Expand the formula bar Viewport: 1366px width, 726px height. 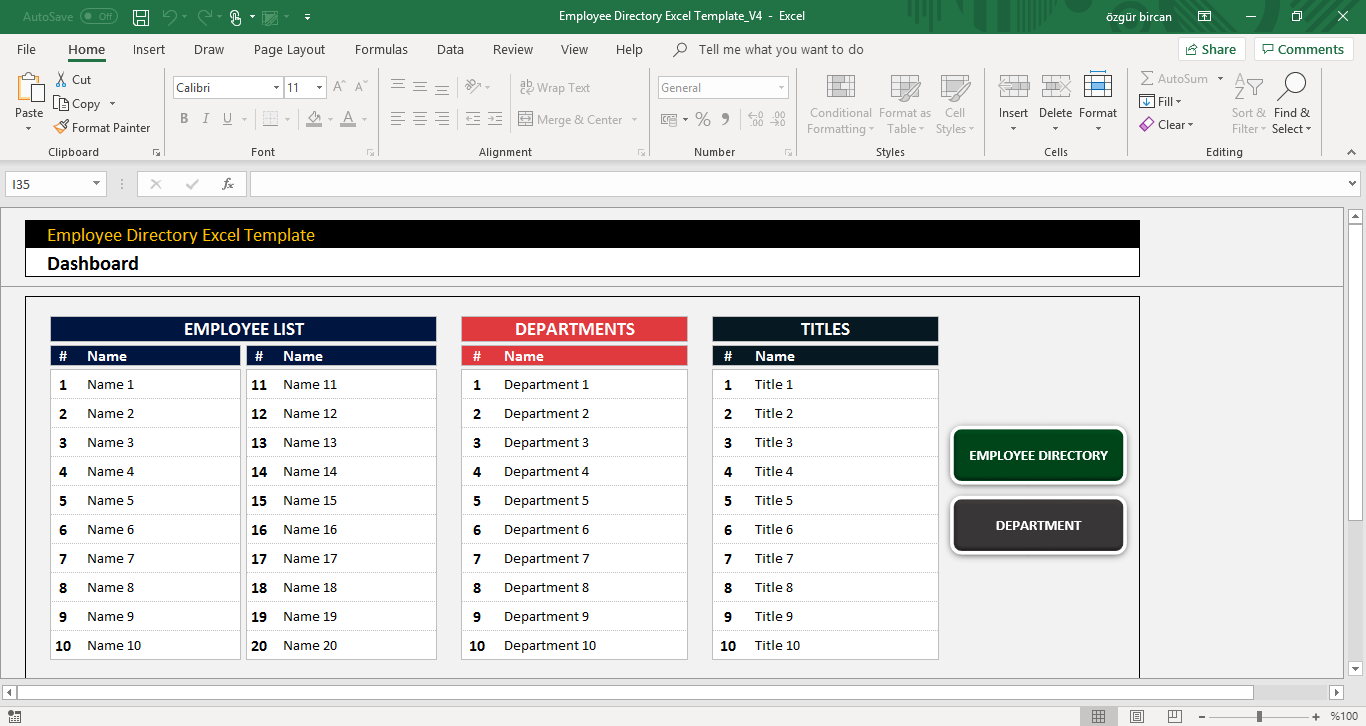(1353, 184)
